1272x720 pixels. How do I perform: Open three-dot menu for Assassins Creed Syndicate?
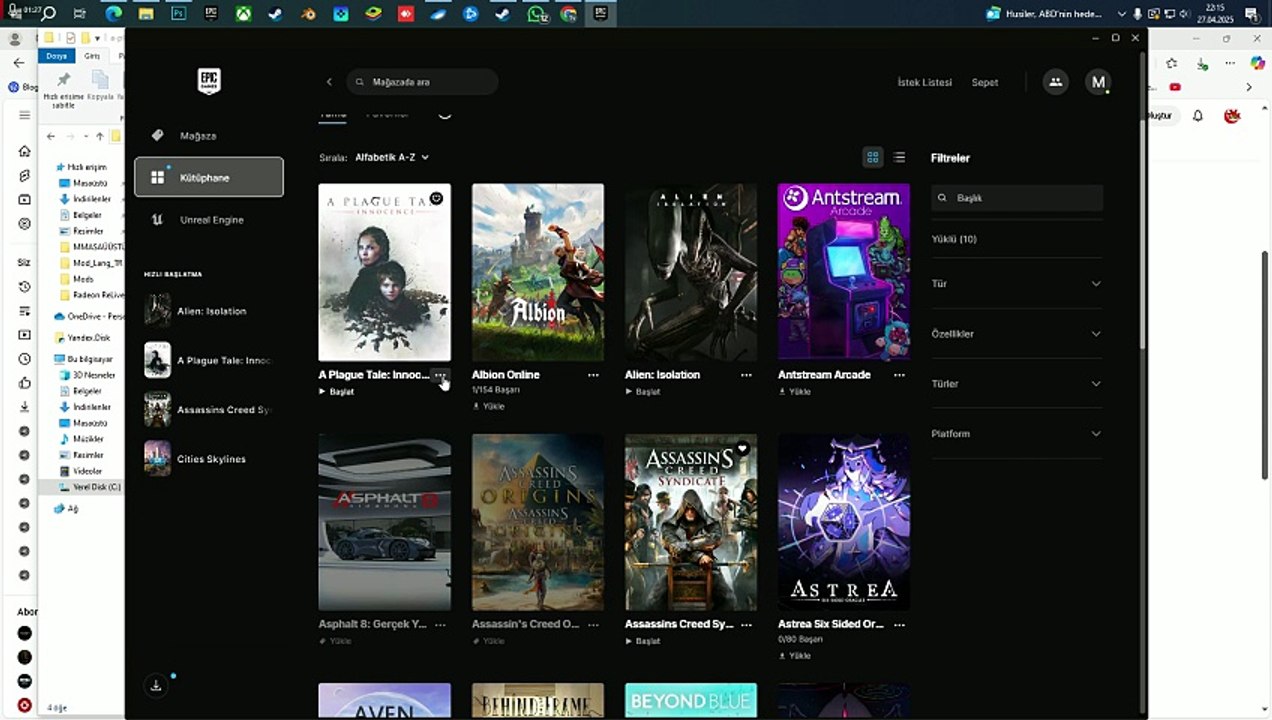(x=746, y=624)
